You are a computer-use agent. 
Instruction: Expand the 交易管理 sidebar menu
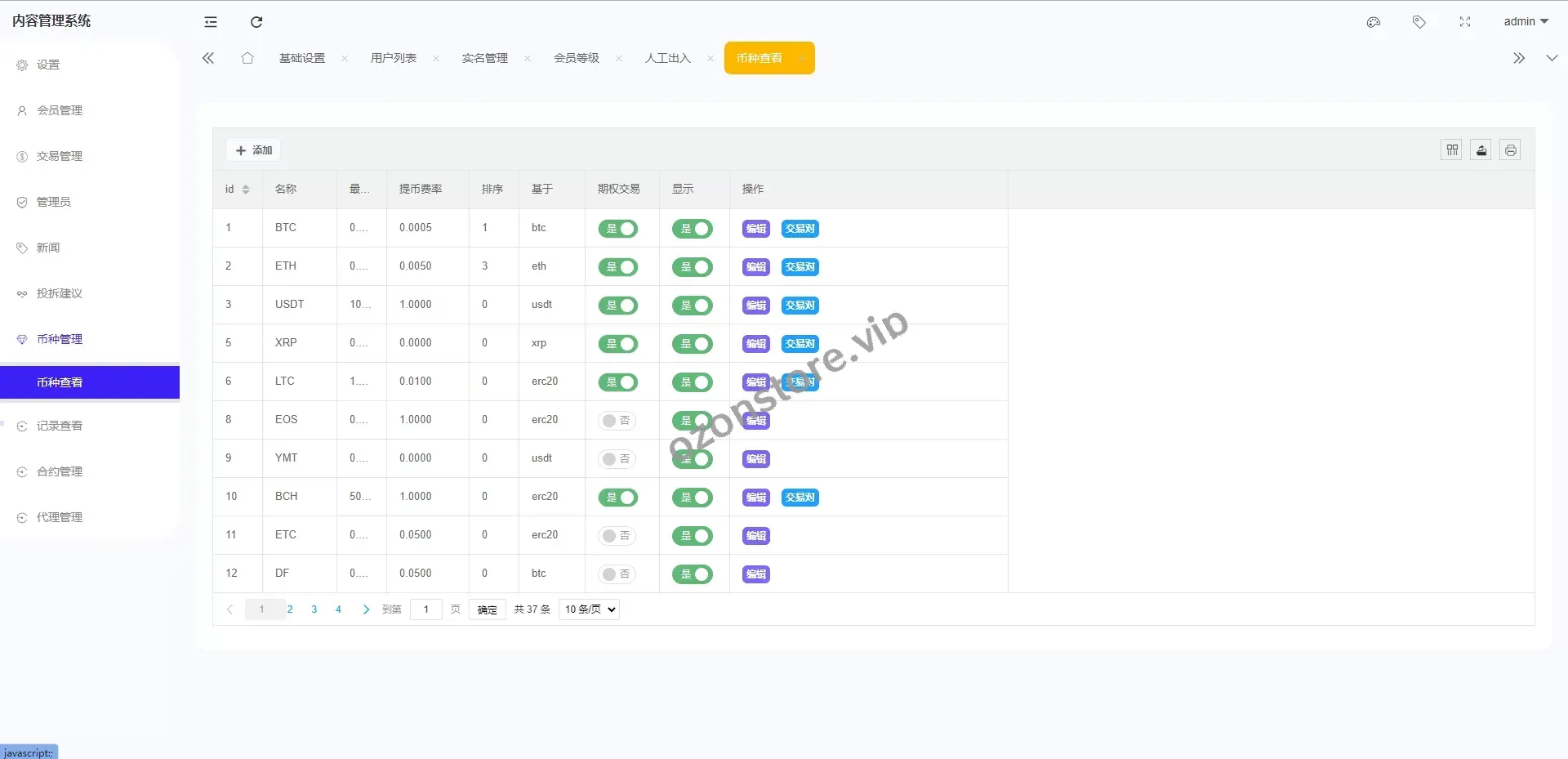(60, 156)
